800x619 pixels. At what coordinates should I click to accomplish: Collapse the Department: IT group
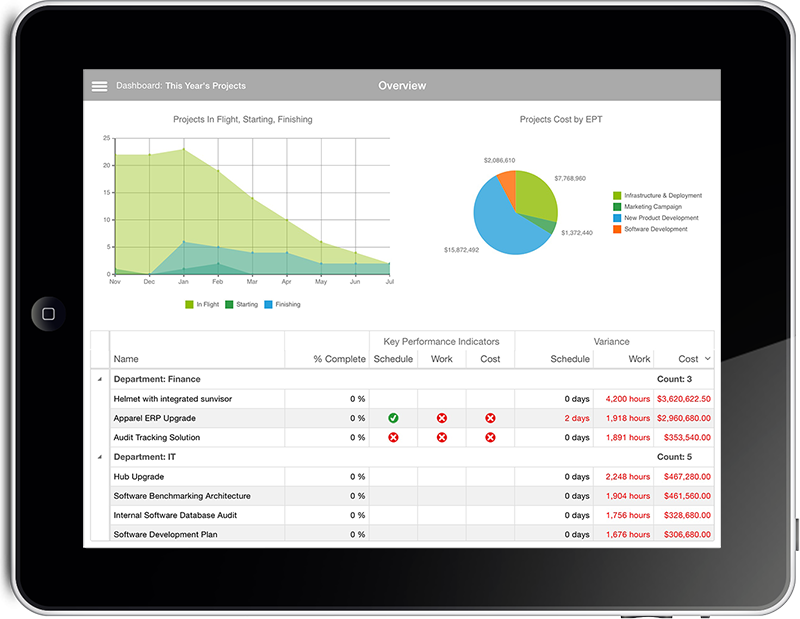coord(101,456)
